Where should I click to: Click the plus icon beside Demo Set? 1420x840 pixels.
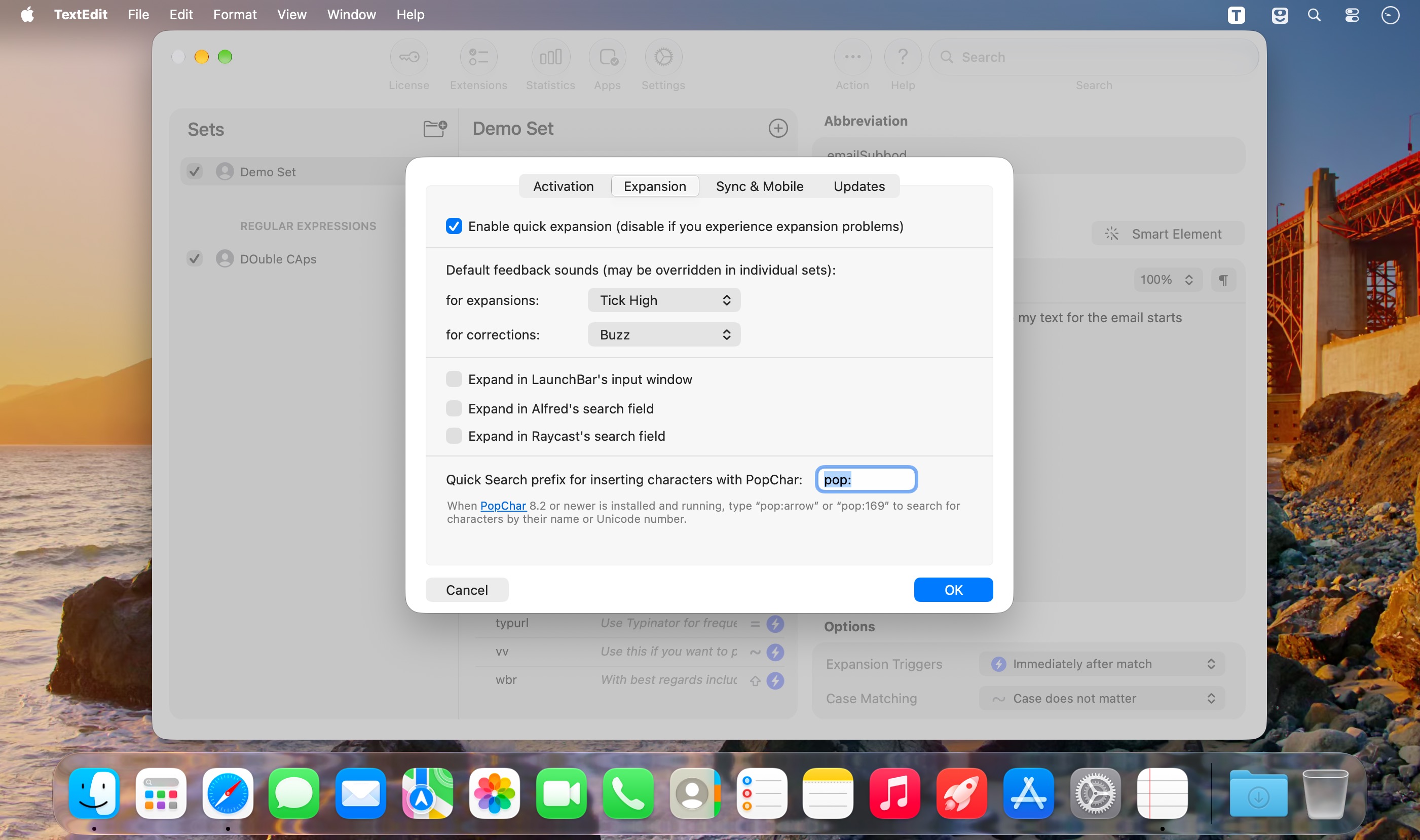778,129
